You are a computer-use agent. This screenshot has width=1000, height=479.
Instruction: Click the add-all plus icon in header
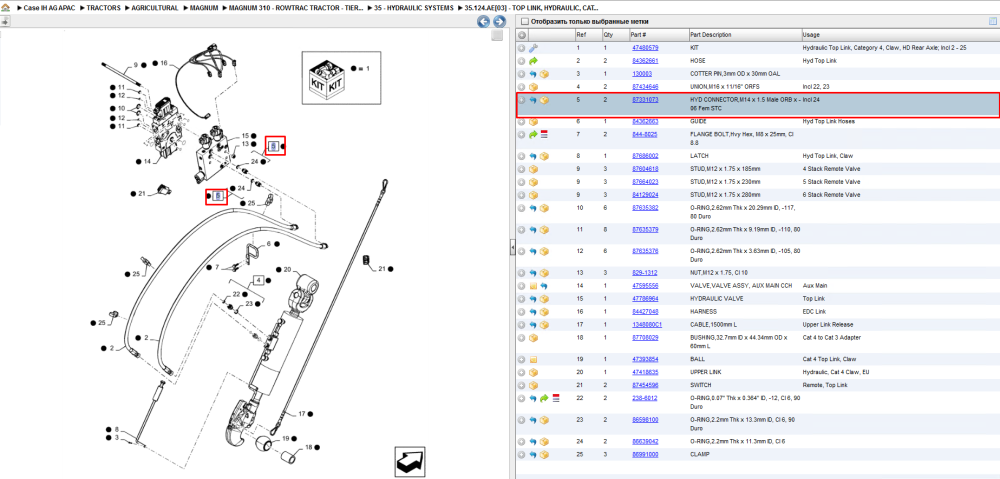click(522, 35)
